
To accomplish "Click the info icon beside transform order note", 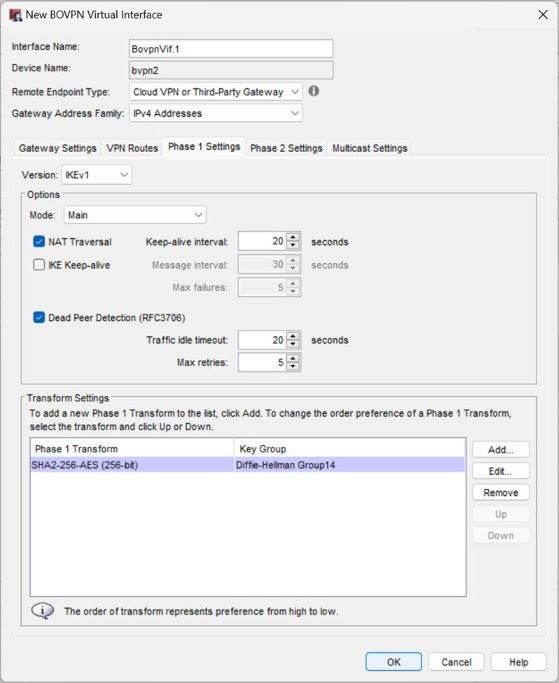I will tap(43, 611).
